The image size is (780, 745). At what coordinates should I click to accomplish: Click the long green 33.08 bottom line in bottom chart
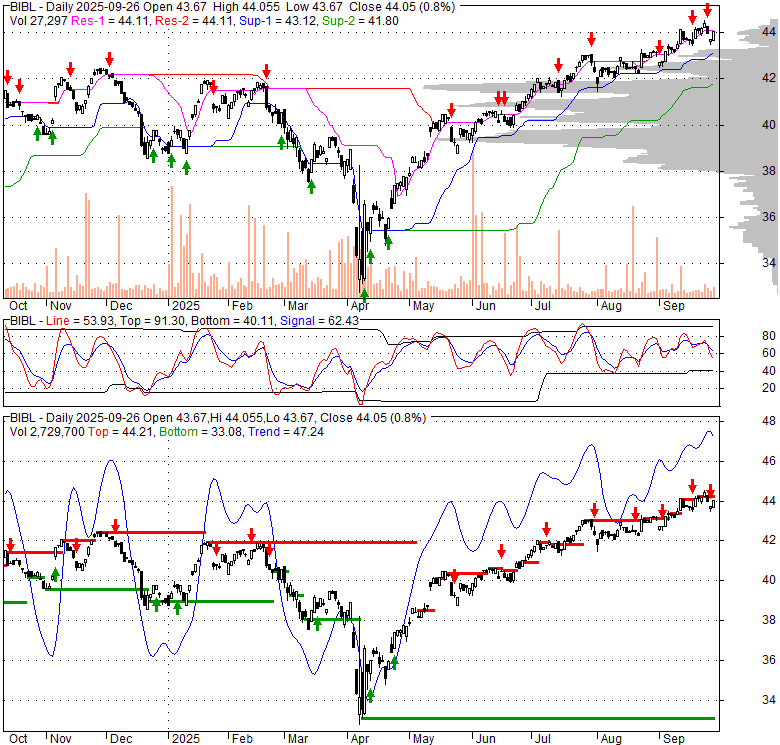[x=538, y=718]
